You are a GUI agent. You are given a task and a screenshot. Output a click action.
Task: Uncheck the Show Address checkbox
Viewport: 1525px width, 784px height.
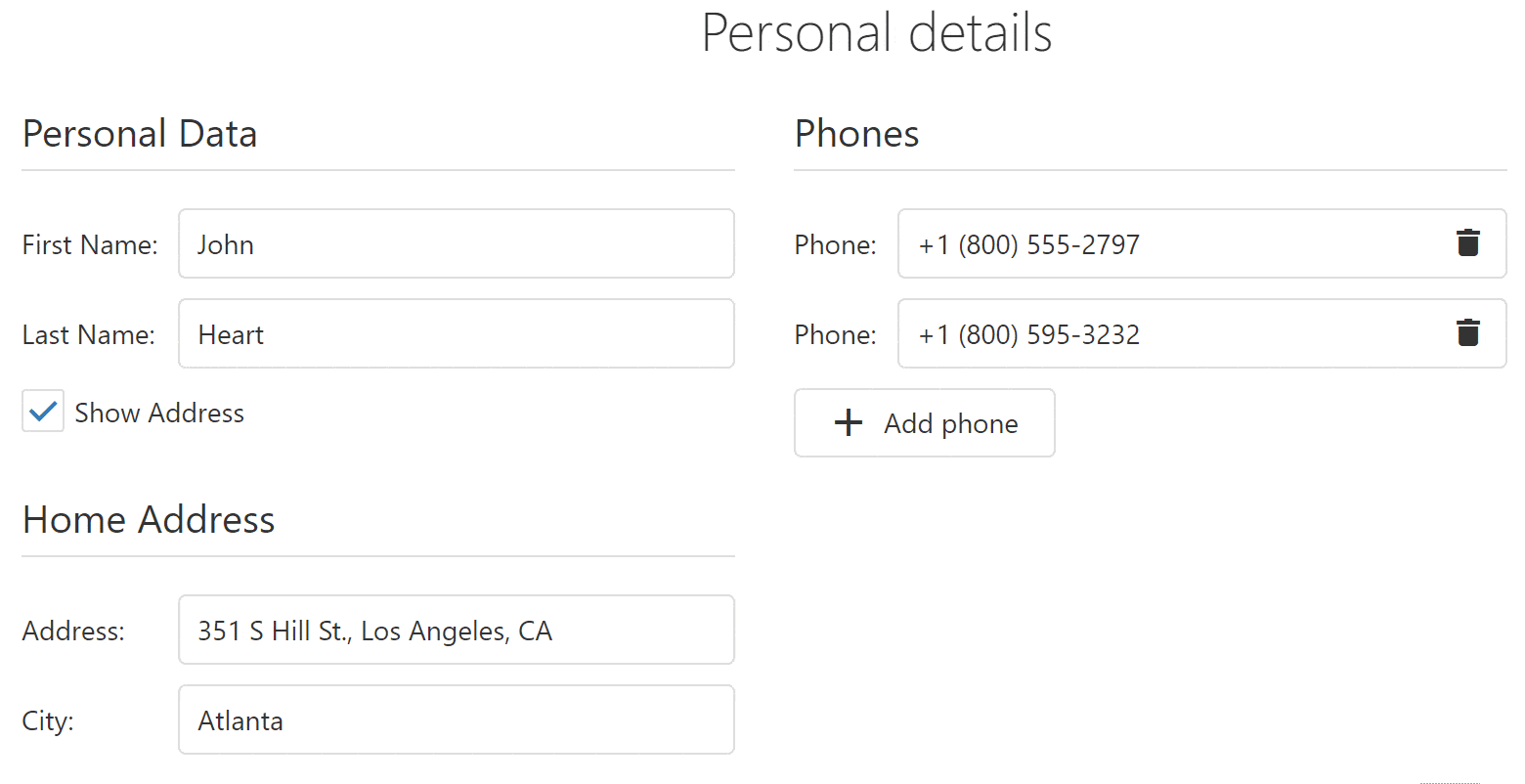point(43,412)
